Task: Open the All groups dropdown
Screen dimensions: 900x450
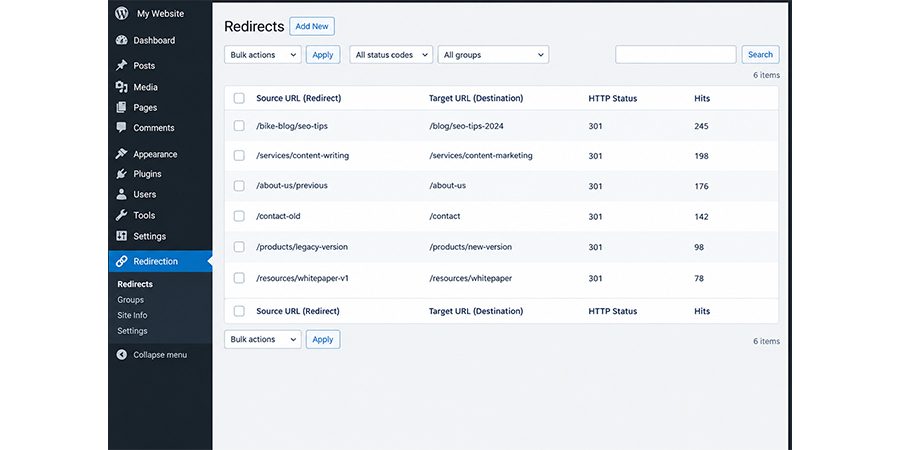Action: pos(493,55)
